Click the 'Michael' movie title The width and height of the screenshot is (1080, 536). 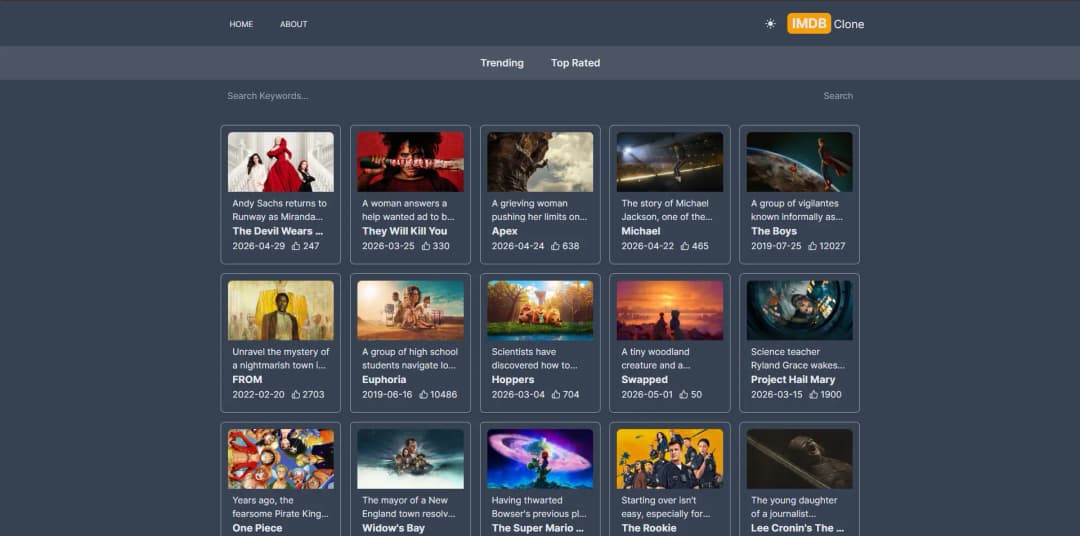pos(641,231)
